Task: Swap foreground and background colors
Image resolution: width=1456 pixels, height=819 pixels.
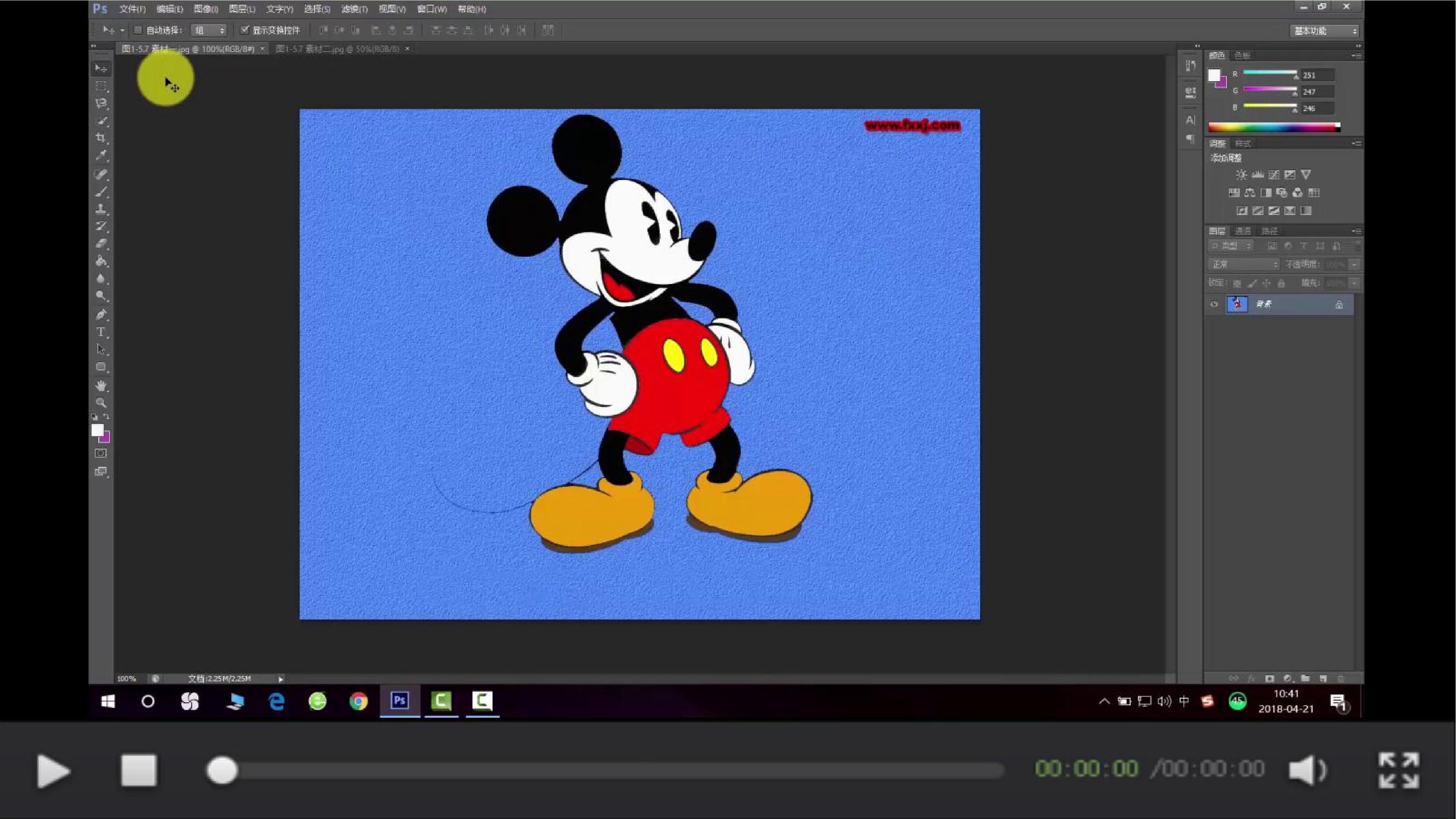Action: click(106, 417)
